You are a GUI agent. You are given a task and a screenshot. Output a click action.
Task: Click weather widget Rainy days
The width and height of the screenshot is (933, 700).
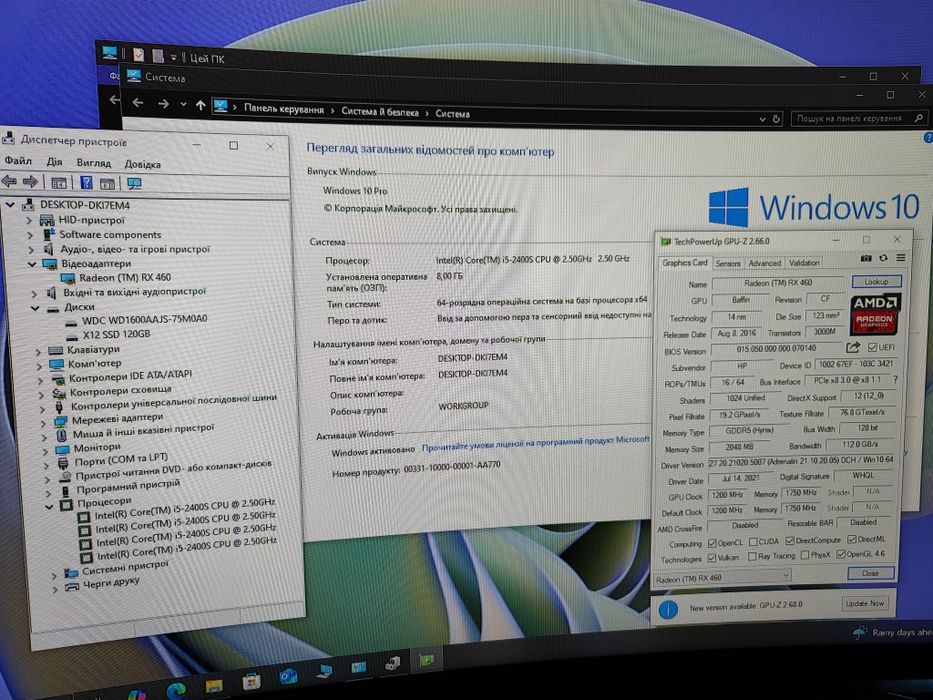pos(893,632)
